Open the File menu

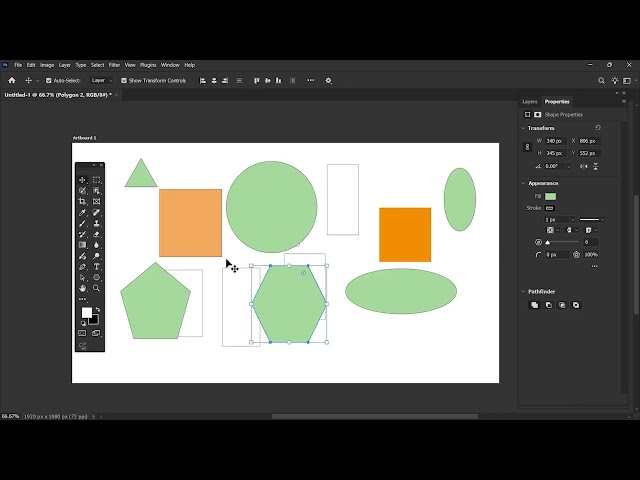(18, 65)
